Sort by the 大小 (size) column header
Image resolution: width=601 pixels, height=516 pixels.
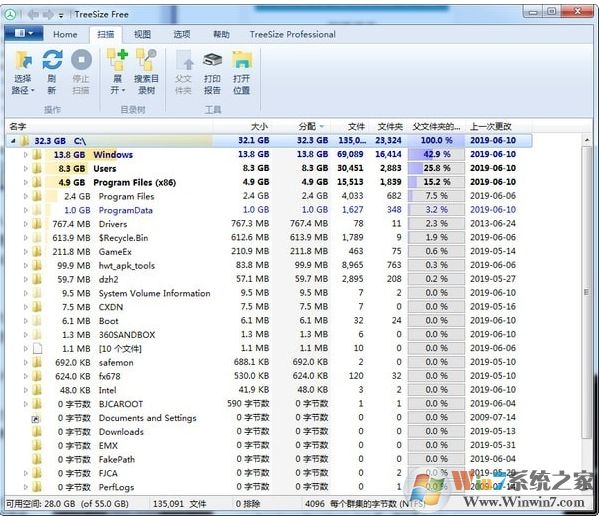point(259,127)
